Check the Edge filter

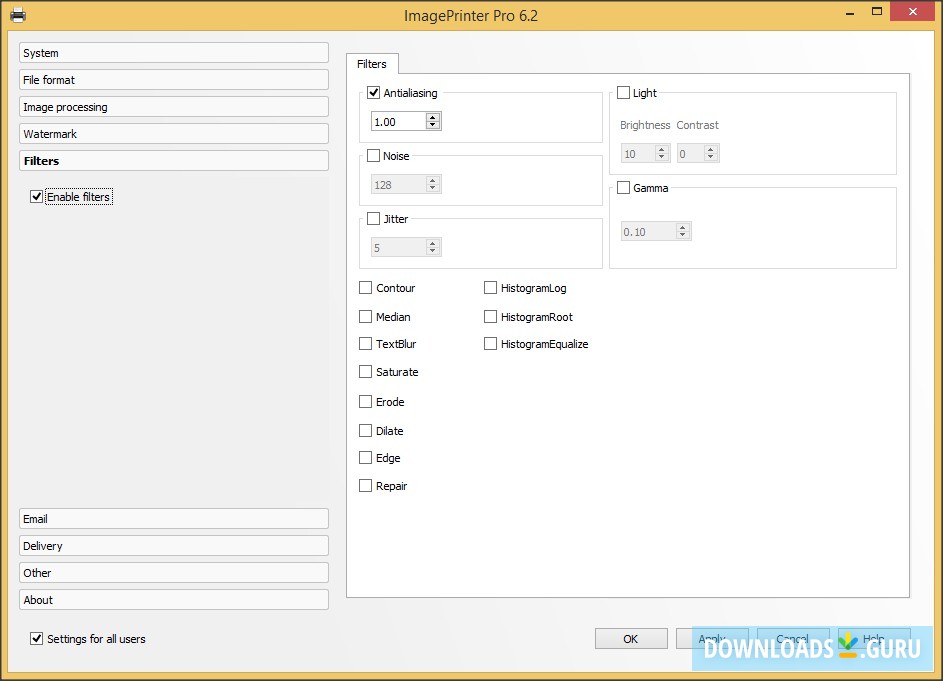365,458
